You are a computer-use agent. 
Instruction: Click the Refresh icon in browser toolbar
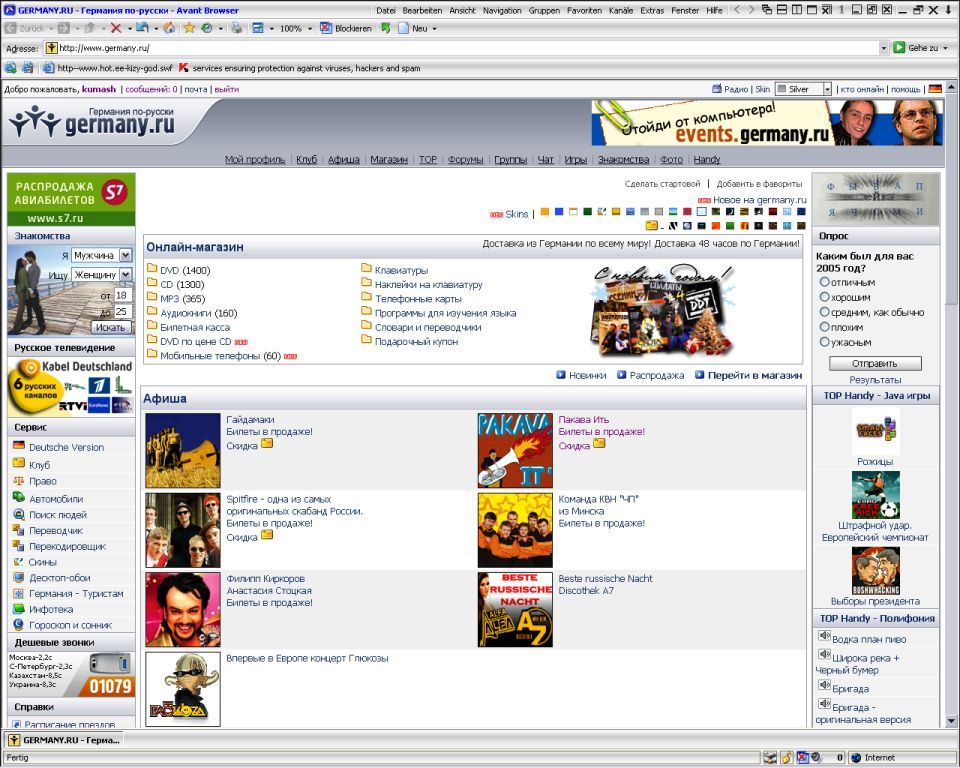(x=142, y=28)
